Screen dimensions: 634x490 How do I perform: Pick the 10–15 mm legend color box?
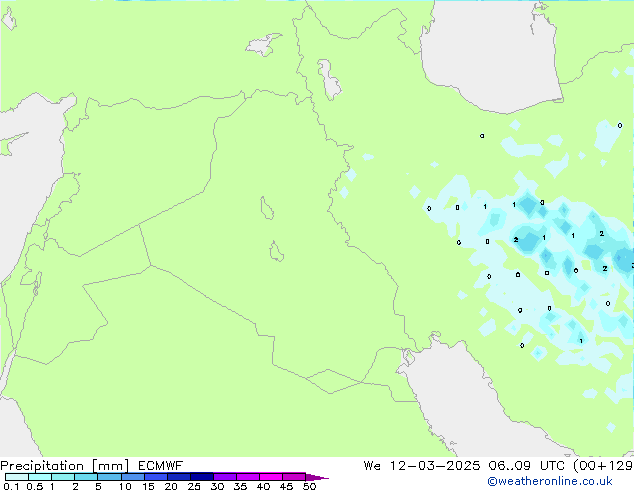coord(132,477)
